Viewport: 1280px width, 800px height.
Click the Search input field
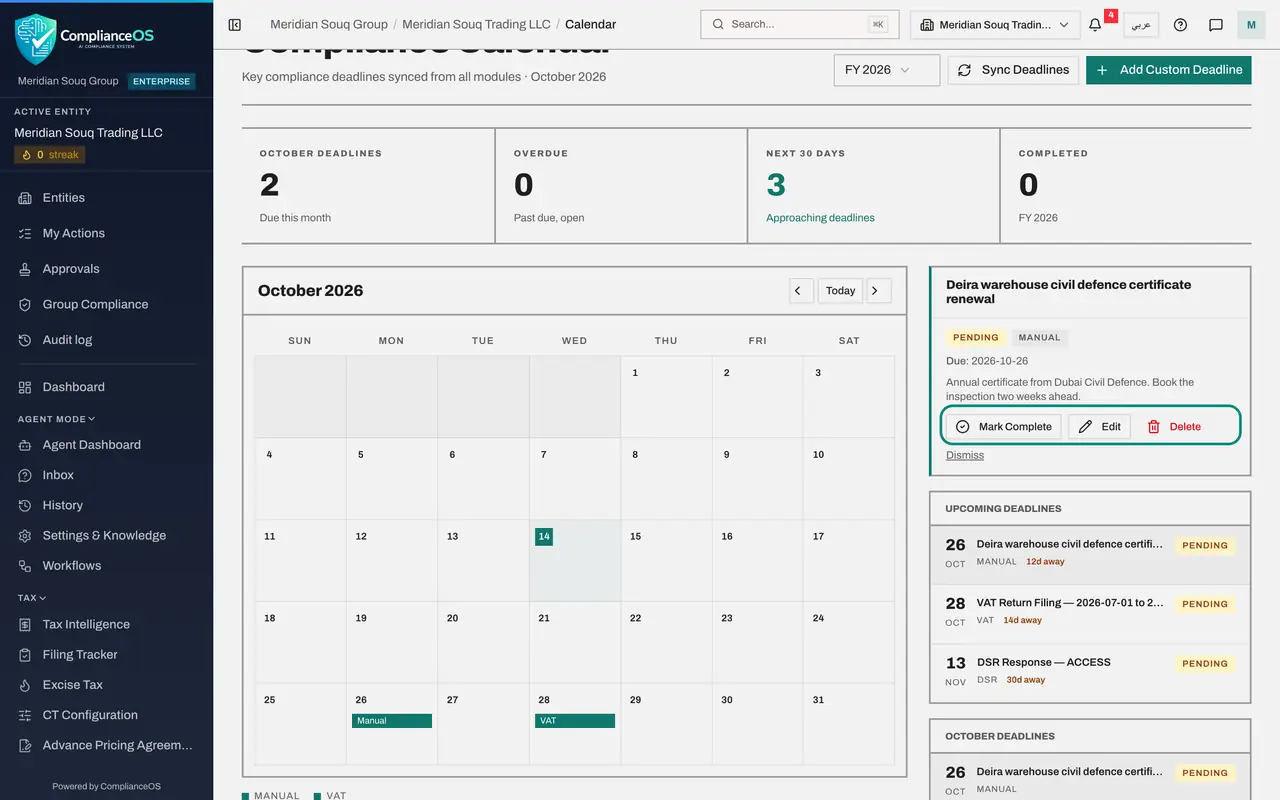[x=800, y=24]
